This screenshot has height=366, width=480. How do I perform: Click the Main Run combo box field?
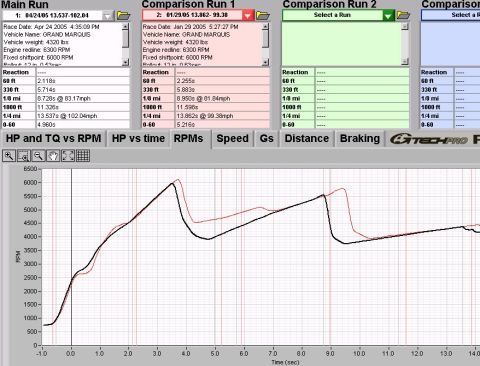[x=52, y=16]
